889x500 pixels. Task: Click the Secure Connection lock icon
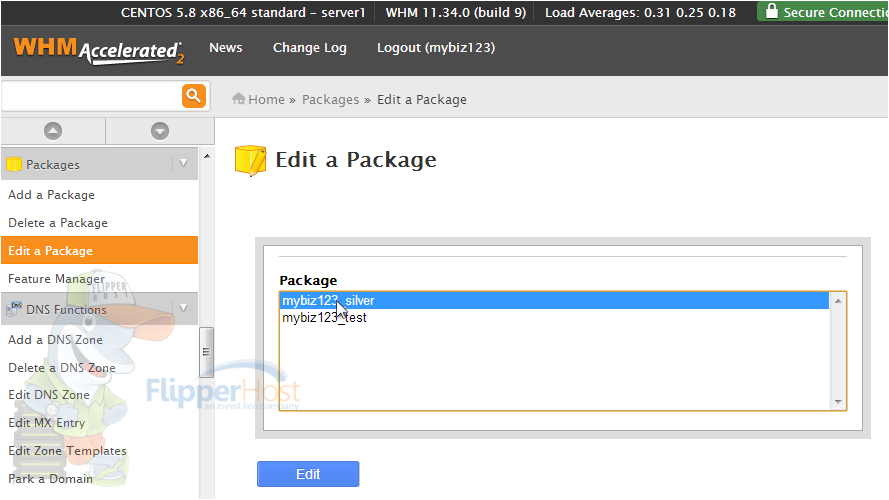click(x=771, y=11)
